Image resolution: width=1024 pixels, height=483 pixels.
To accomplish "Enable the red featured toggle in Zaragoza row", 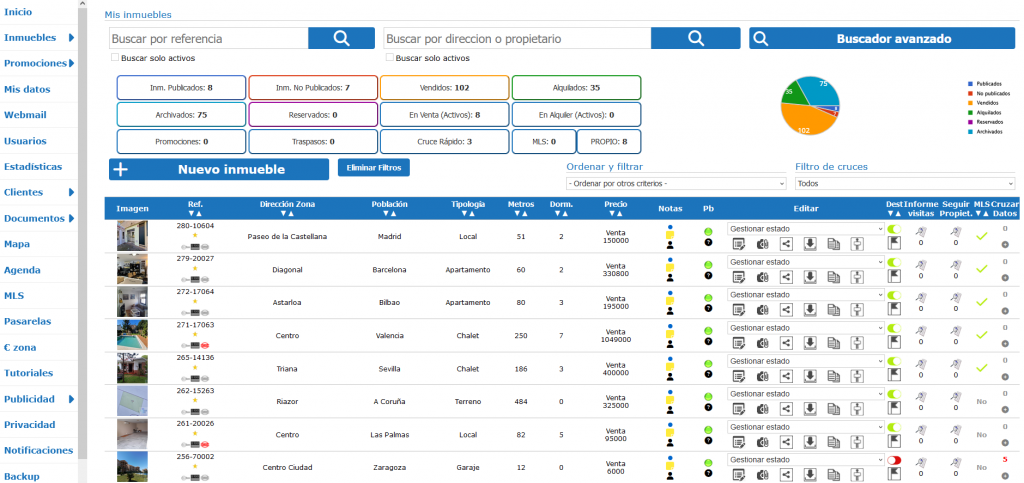I will 893,460.
